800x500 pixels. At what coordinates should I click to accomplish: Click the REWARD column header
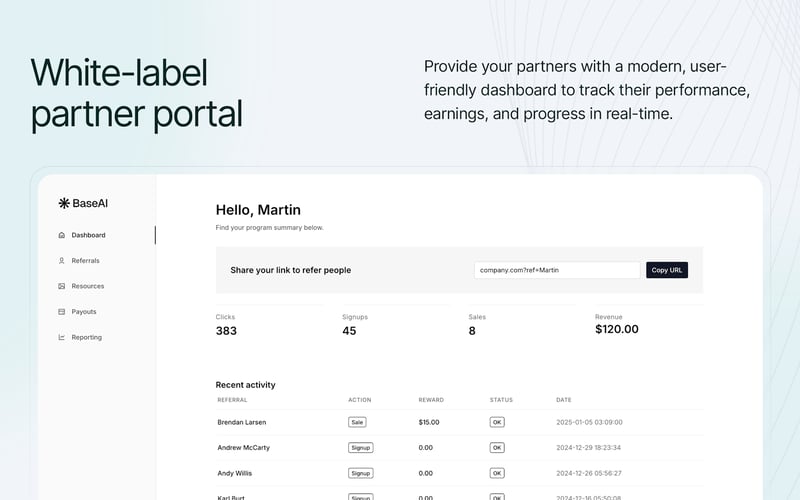(431, 400)
